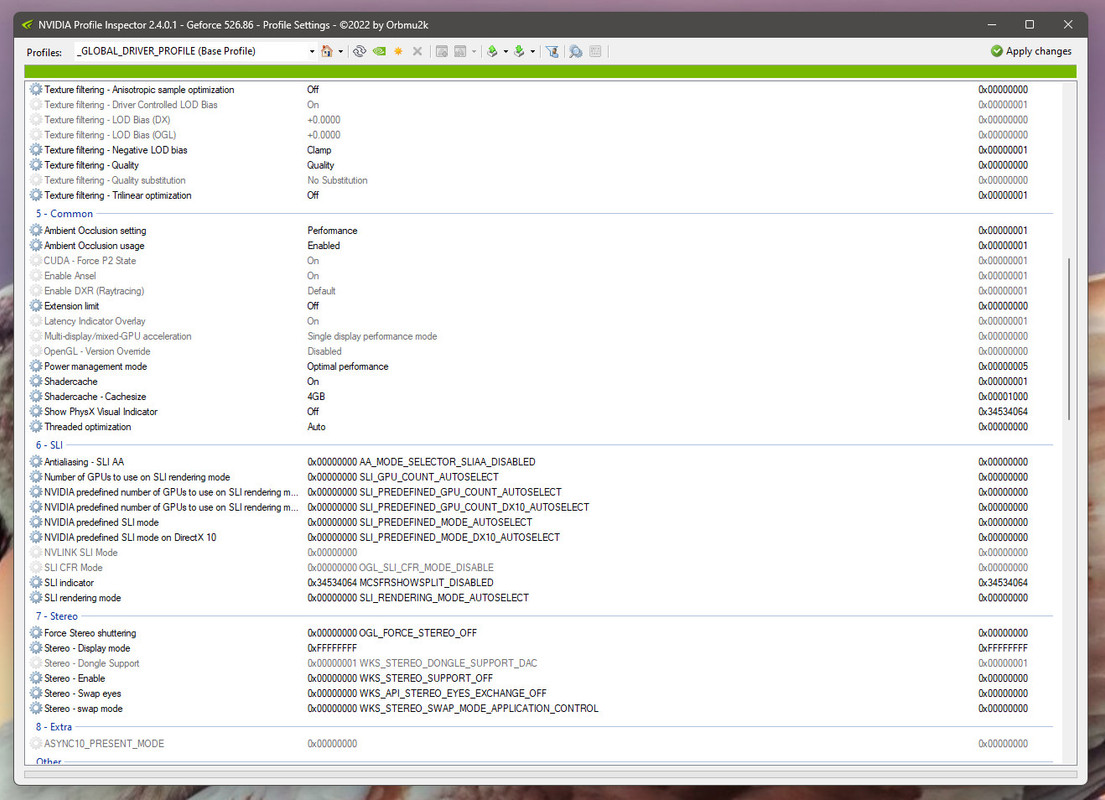Select the 'Stereo - Dongle Support' row name

click(92, 663)
